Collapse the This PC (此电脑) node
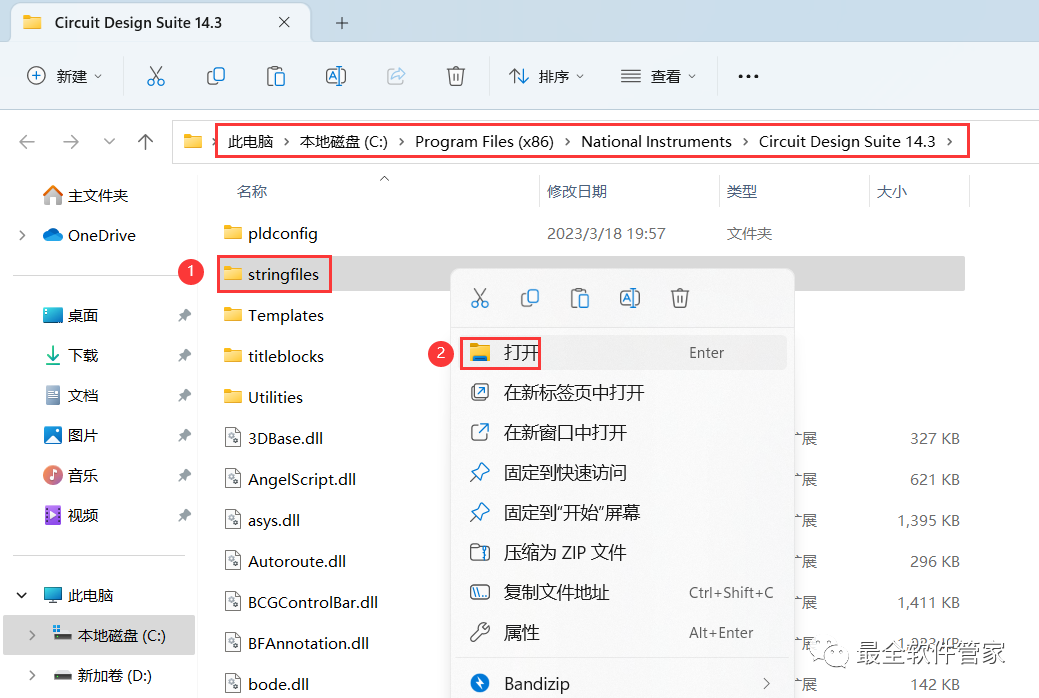 [x=22, y=595]
